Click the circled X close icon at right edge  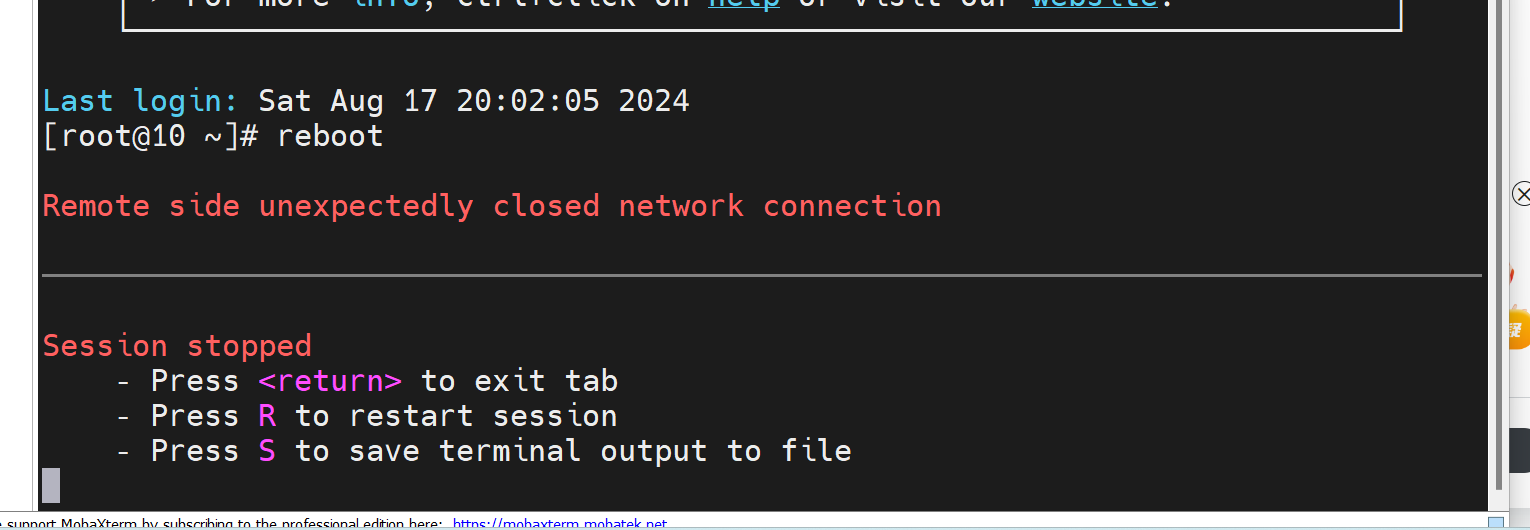click(x=1522, y=193)
